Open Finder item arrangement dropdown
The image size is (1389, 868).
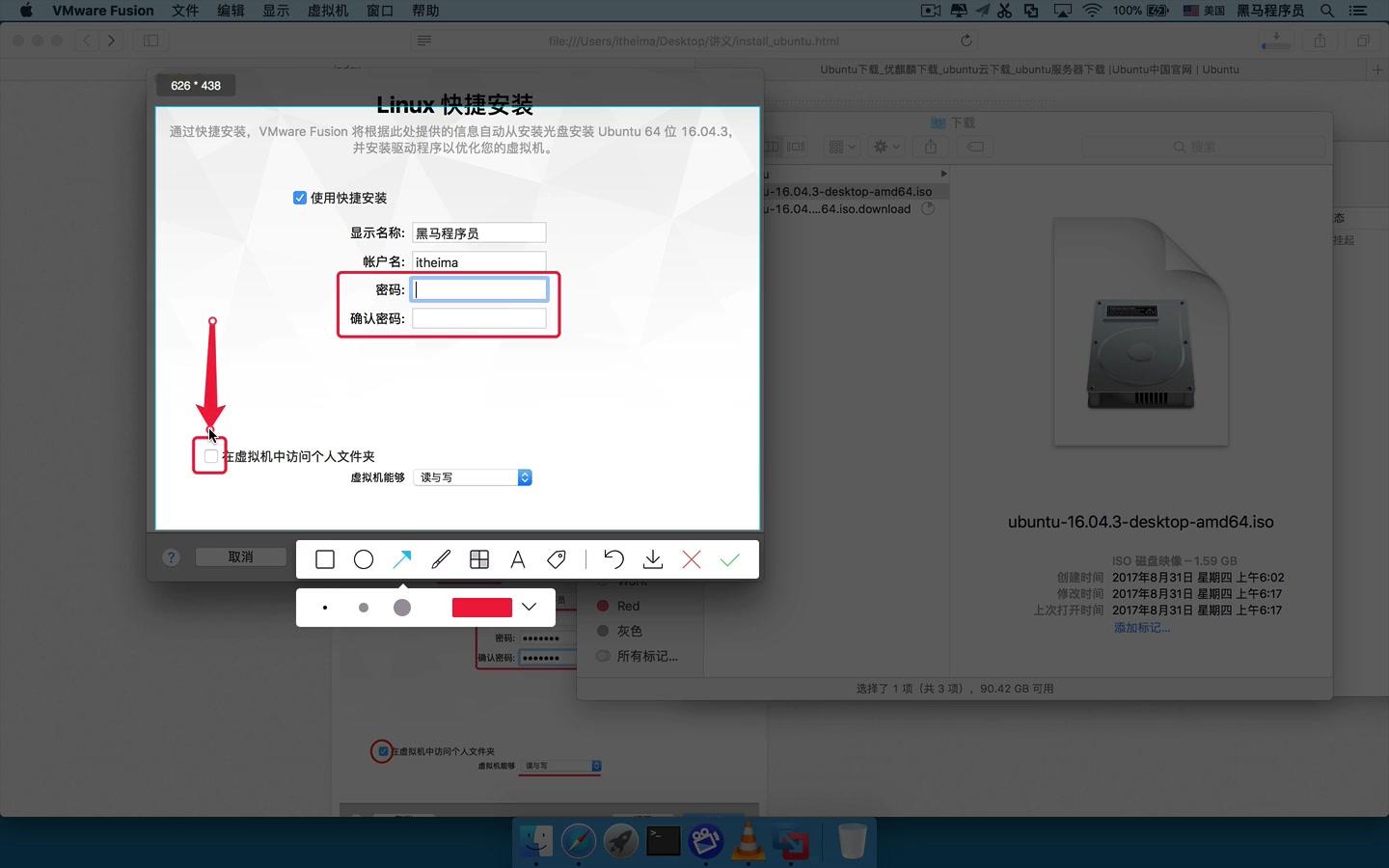click(x=842, y=147)
